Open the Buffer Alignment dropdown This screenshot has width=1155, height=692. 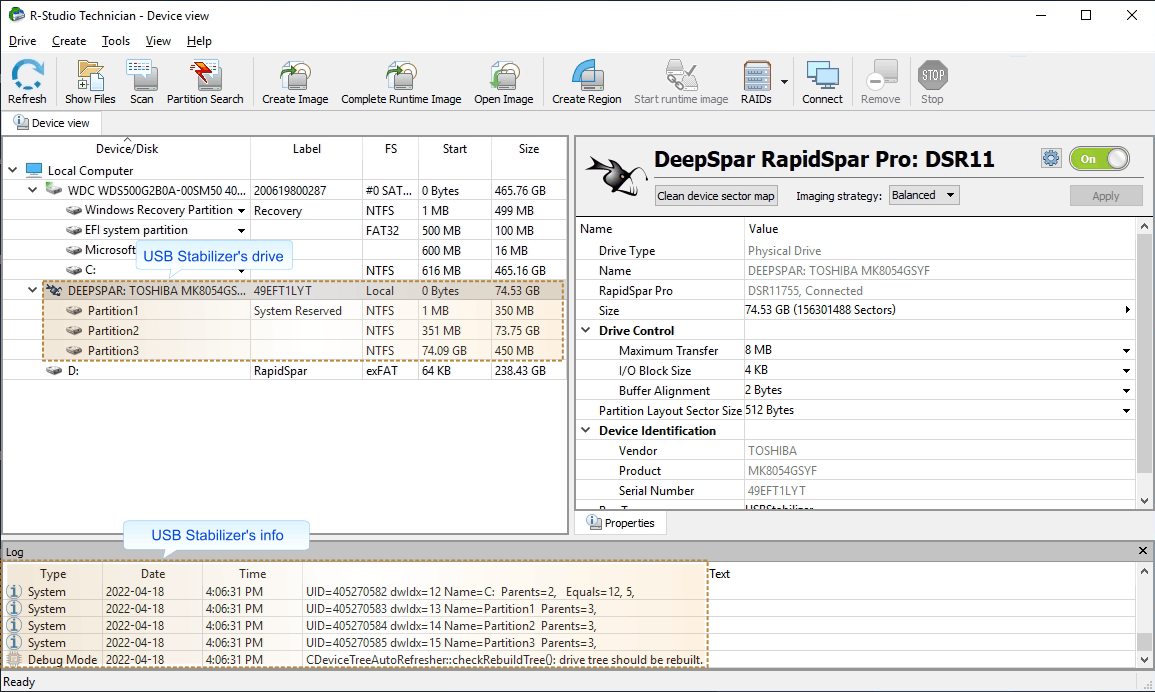(x=1126, y=391)
